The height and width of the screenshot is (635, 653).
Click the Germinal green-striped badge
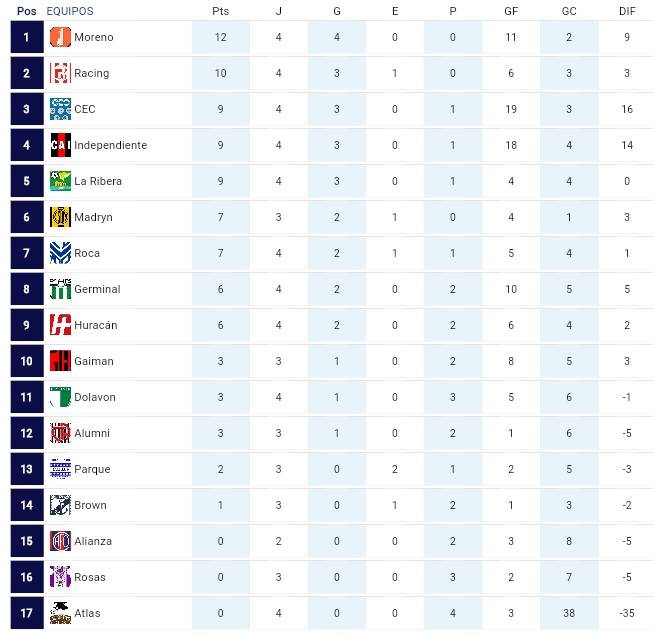60,289
